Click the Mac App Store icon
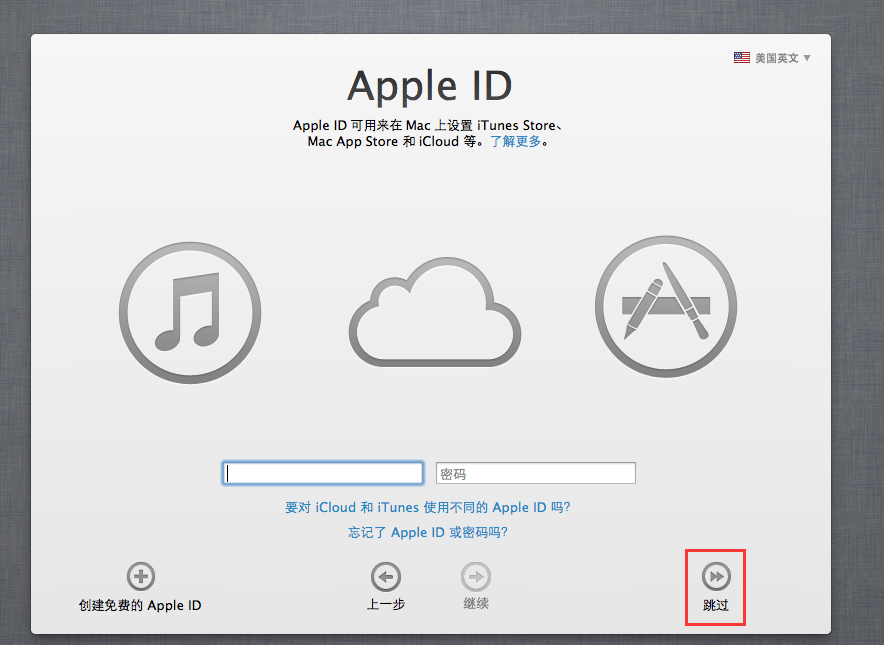The image size is (884, 645). point(666,307)
